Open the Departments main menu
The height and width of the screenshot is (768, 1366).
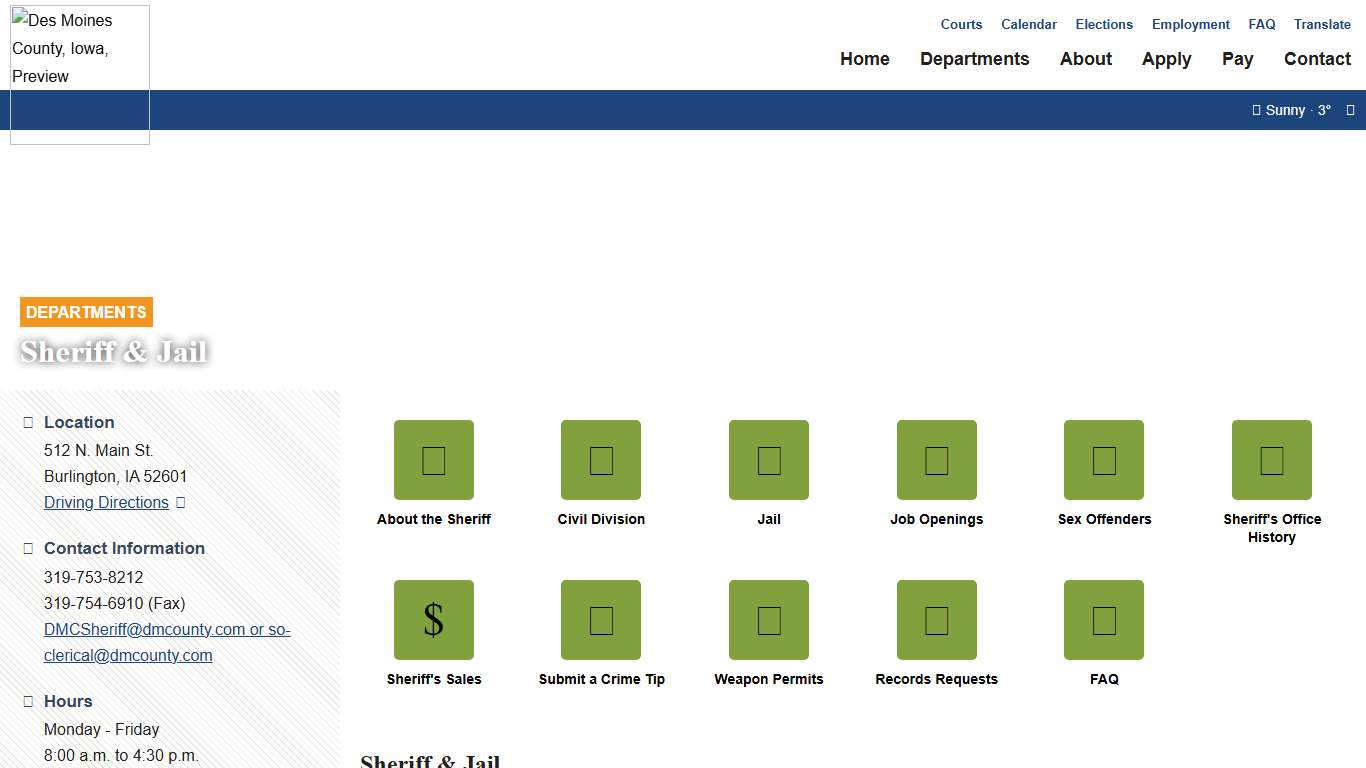pos(974,59)
